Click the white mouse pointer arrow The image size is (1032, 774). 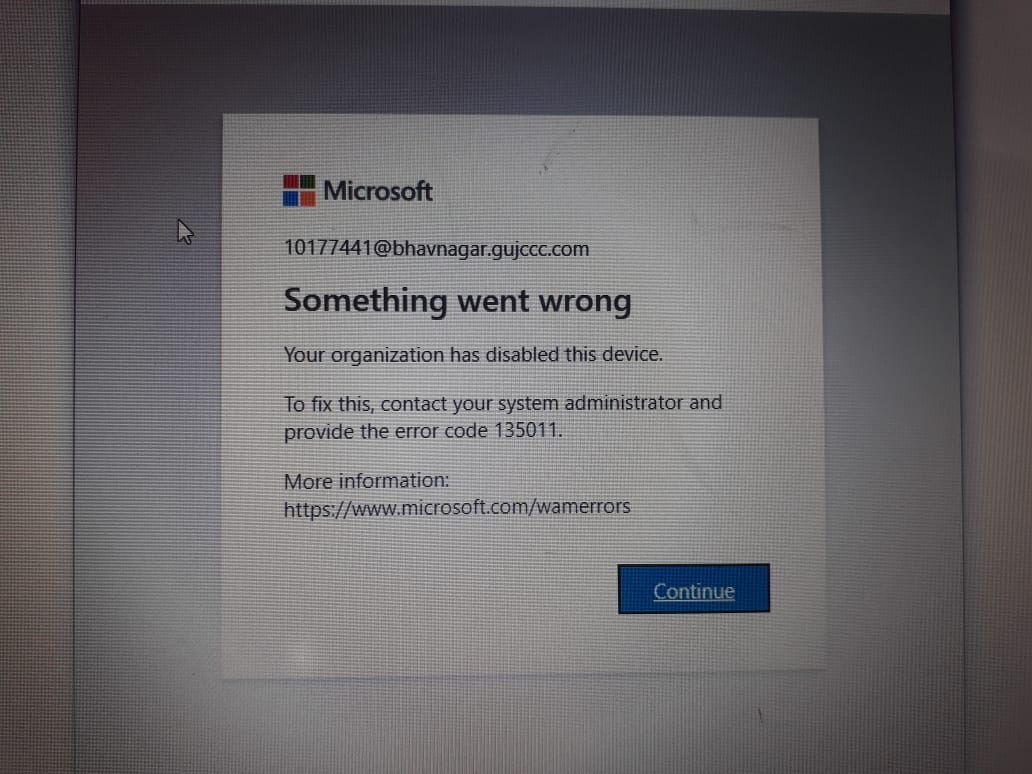click(x=185, y=232)
